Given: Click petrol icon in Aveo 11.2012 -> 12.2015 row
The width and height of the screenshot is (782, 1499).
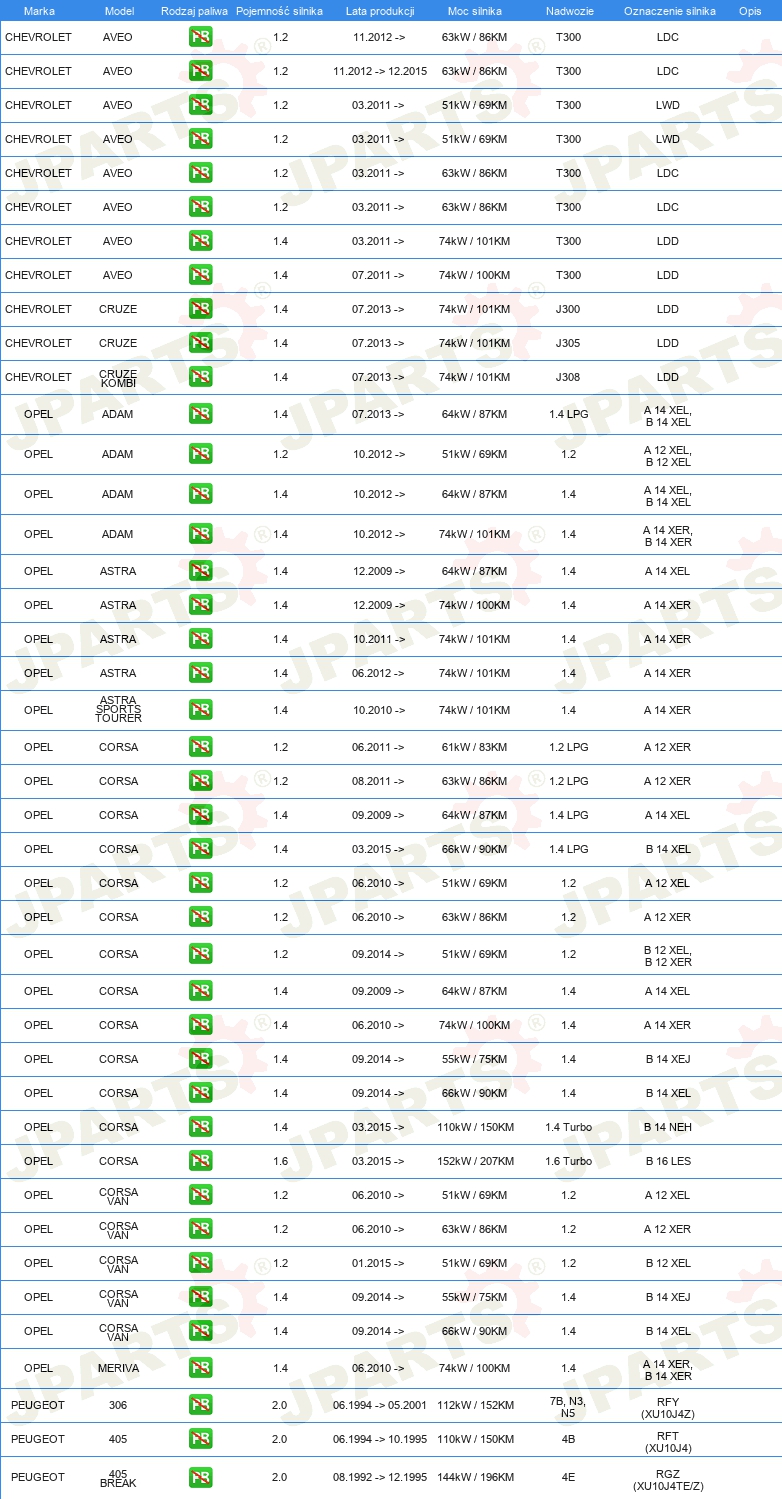Looking at the screenshot, I should tap(200, 71).
